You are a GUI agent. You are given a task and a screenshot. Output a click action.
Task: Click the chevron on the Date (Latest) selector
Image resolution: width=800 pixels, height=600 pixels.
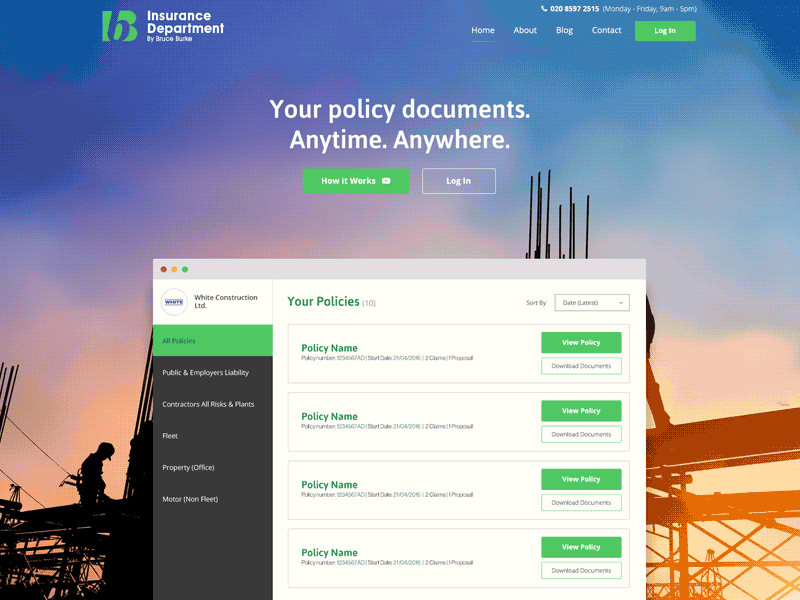[620, 302]
